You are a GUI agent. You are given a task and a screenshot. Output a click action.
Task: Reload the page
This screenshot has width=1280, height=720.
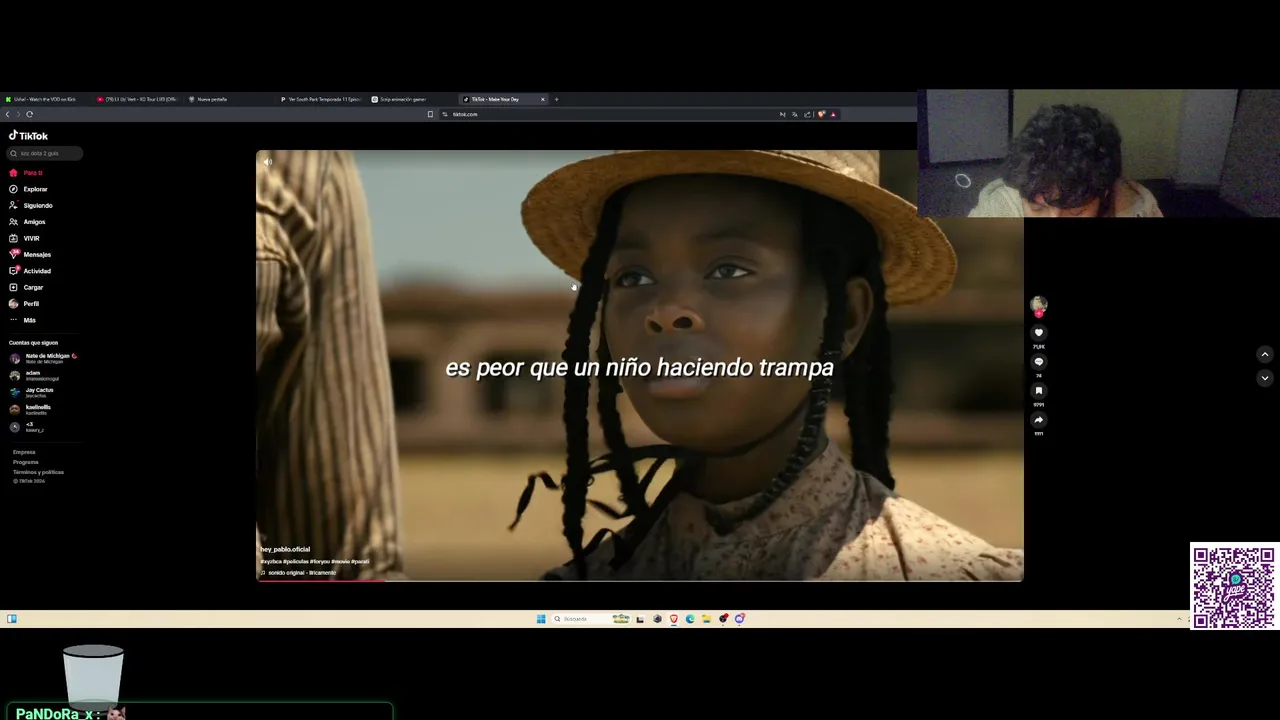[29, 114]
